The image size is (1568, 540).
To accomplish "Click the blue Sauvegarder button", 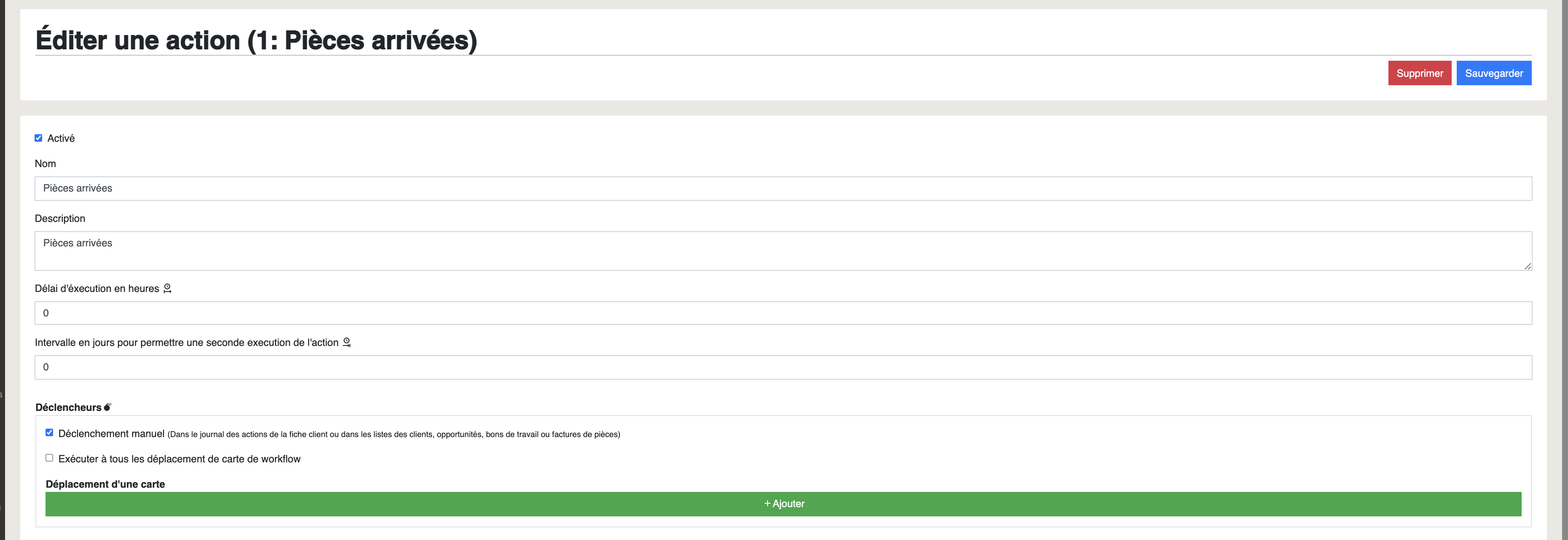I will pyautogui.click(x=1494, y=73).
